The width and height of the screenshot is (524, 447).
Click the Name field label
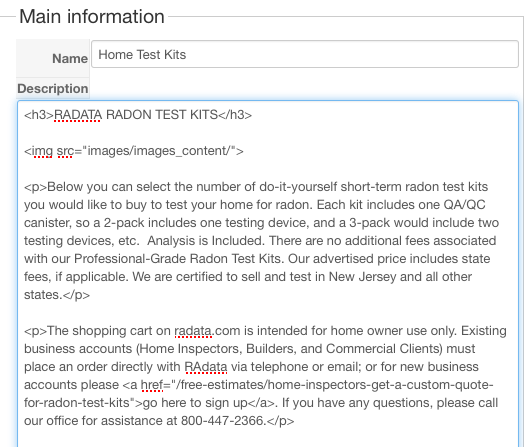[70, 58]
